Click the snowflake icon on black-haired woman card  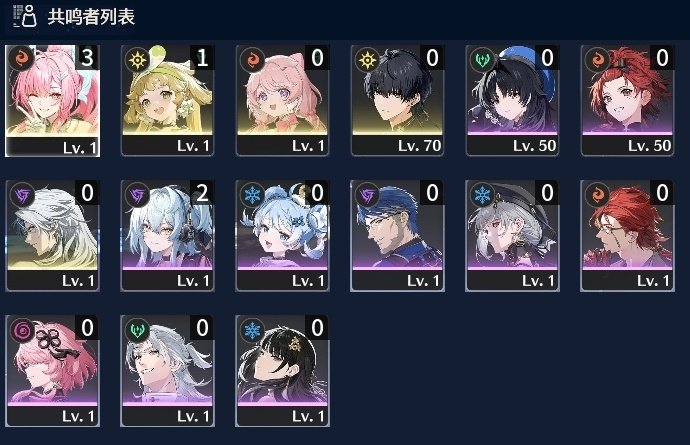[x=252, y=330]
